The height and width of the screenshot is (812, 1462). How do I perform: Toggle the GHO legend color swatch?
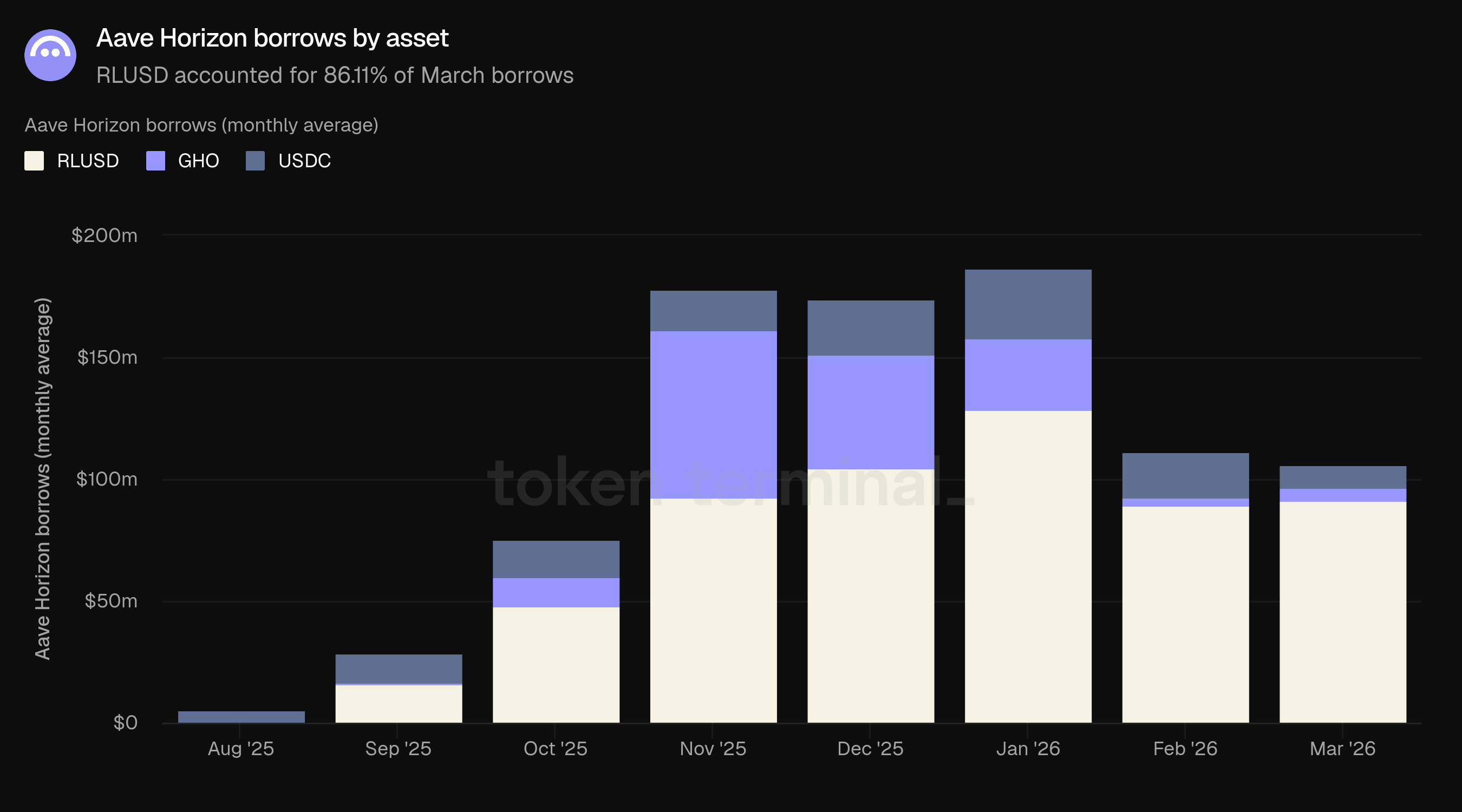[155, 161]
